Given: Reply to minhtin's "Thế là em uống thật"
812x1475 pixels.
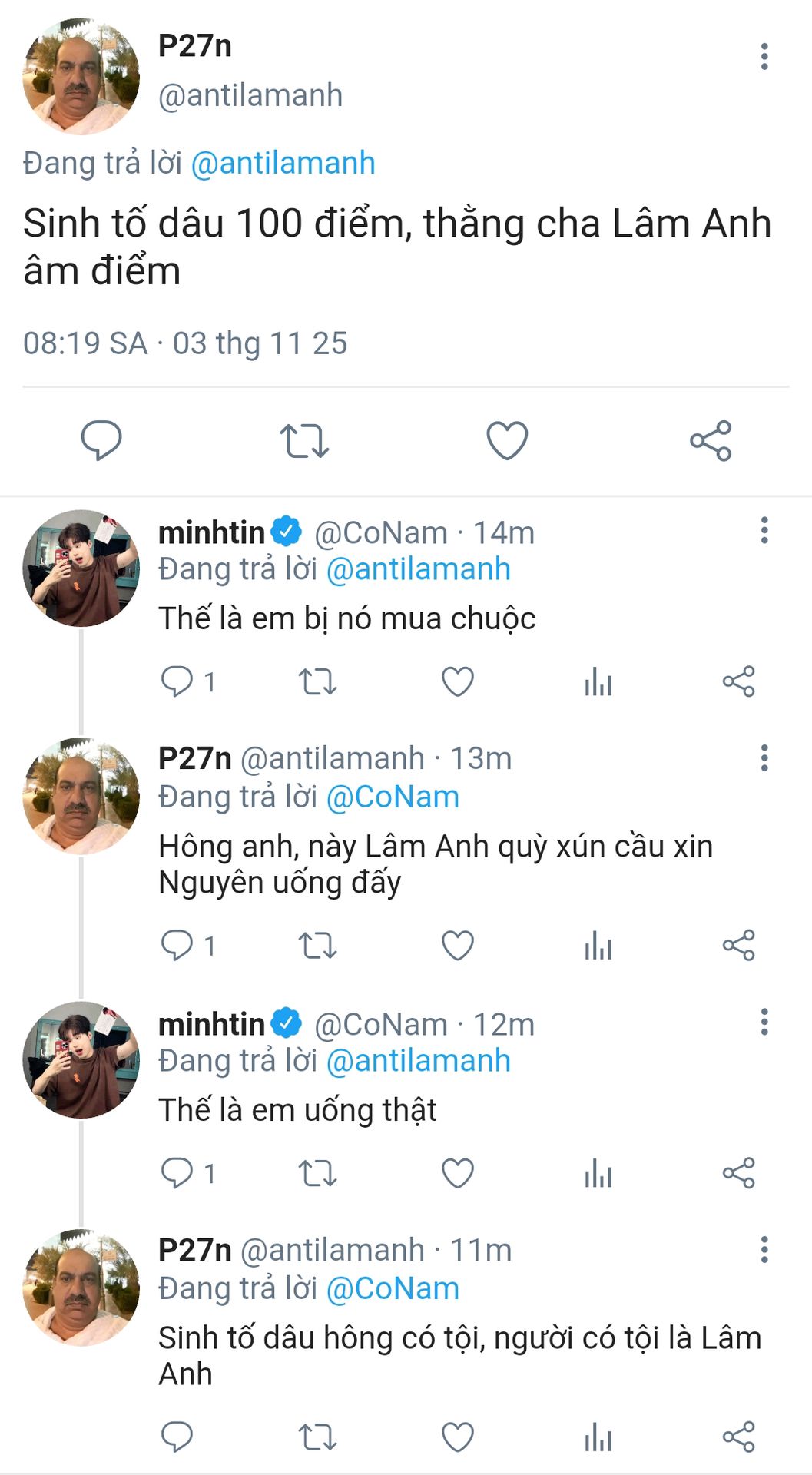Looking at the screenshot, I should (x=177, y=1173).
